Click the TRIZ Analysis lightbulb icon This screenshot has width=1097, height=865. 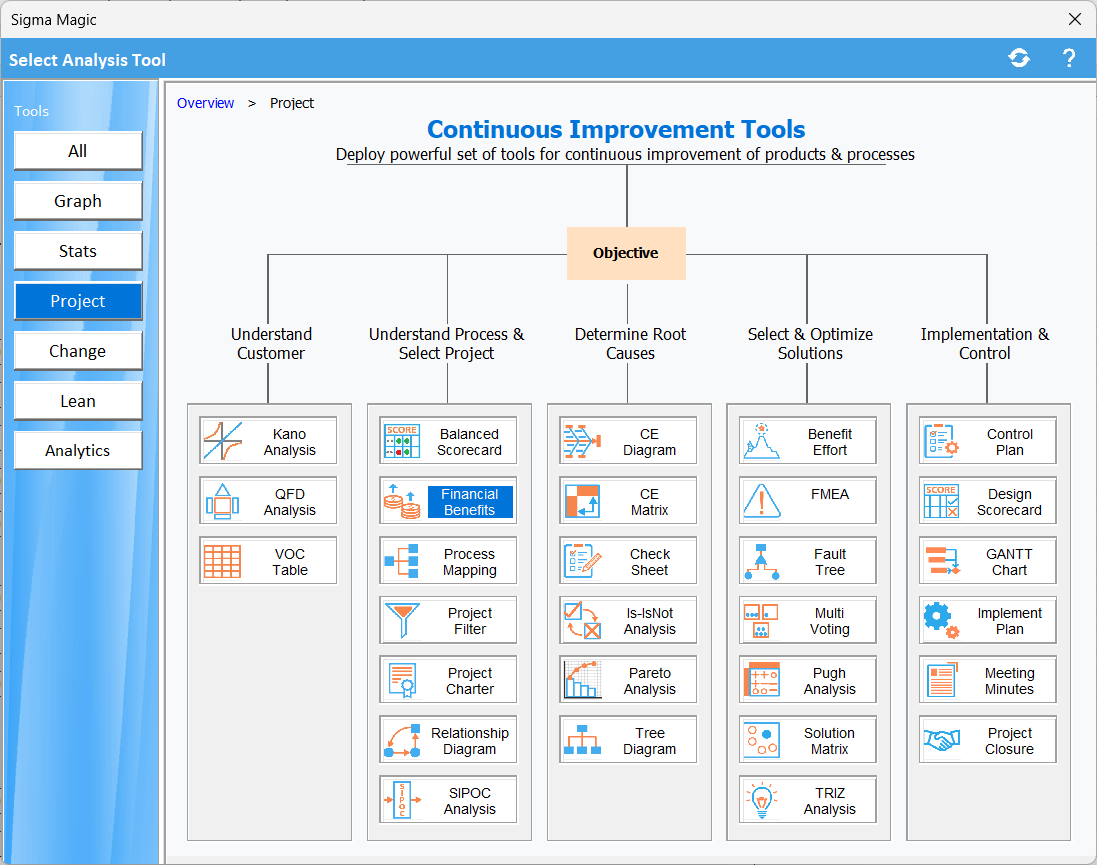[x=762, y=800]
